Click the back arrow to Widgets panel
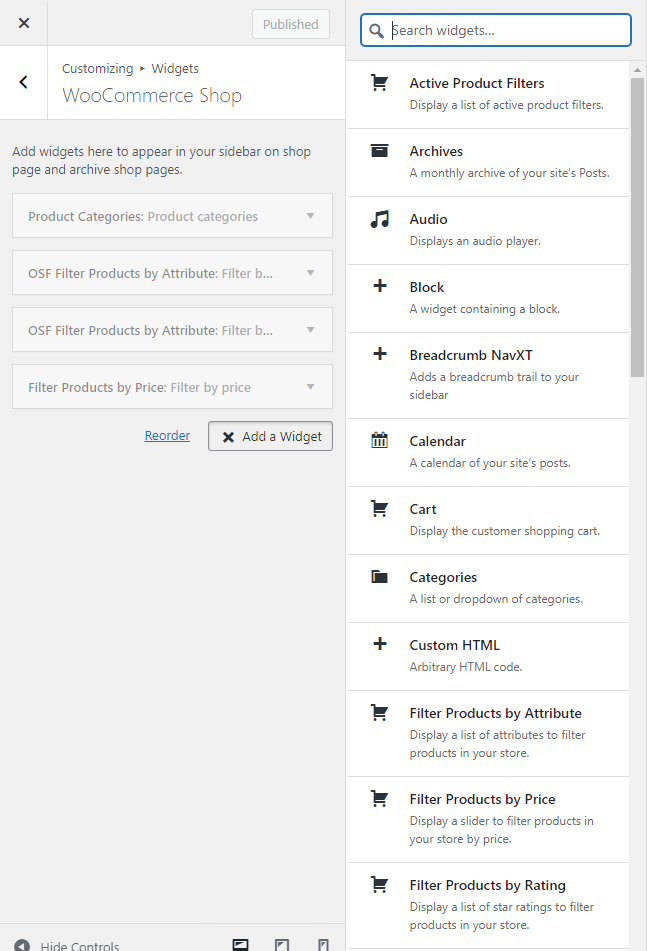 pyautogui.click(x=24, y=82)
